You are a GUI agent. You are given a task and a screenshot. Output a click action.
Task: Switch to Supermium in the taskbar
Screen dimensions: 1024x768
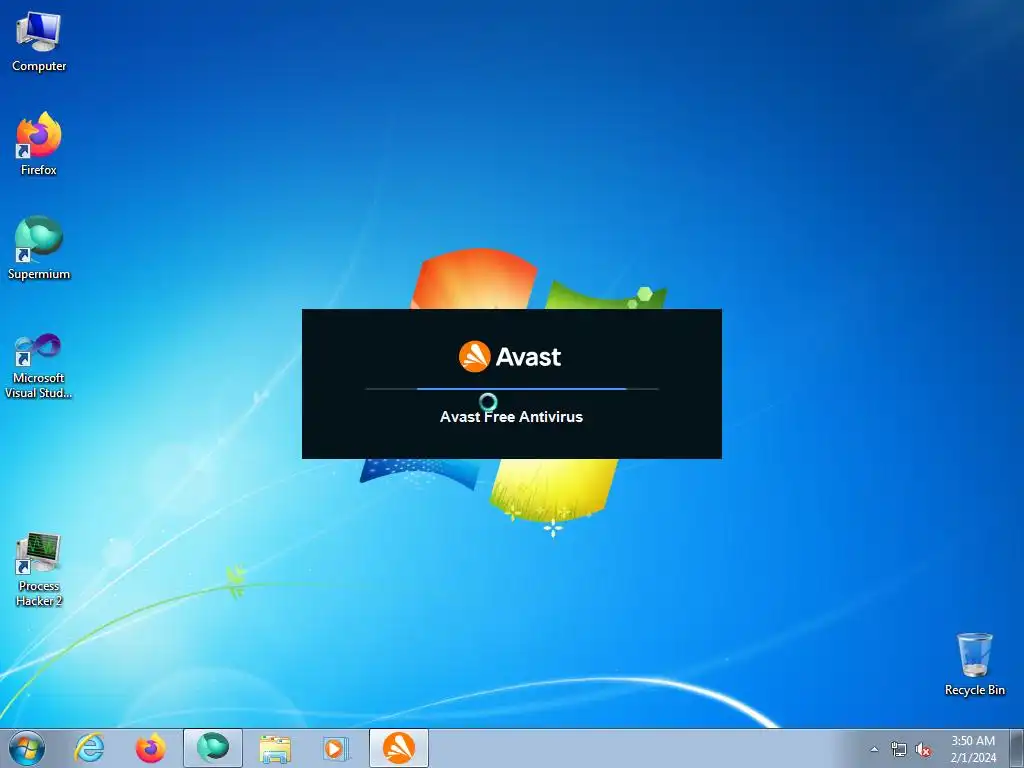coord(213,748)
